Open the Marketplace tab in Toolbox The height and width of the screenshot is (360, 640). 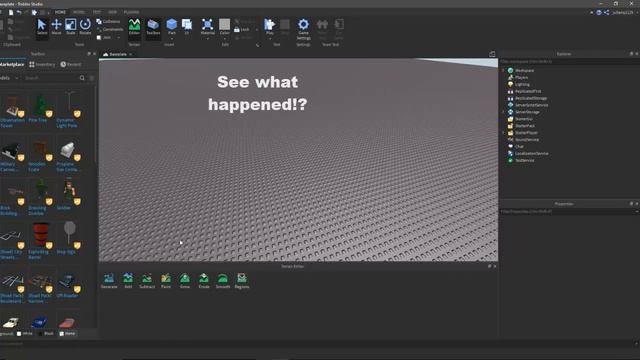12,64
